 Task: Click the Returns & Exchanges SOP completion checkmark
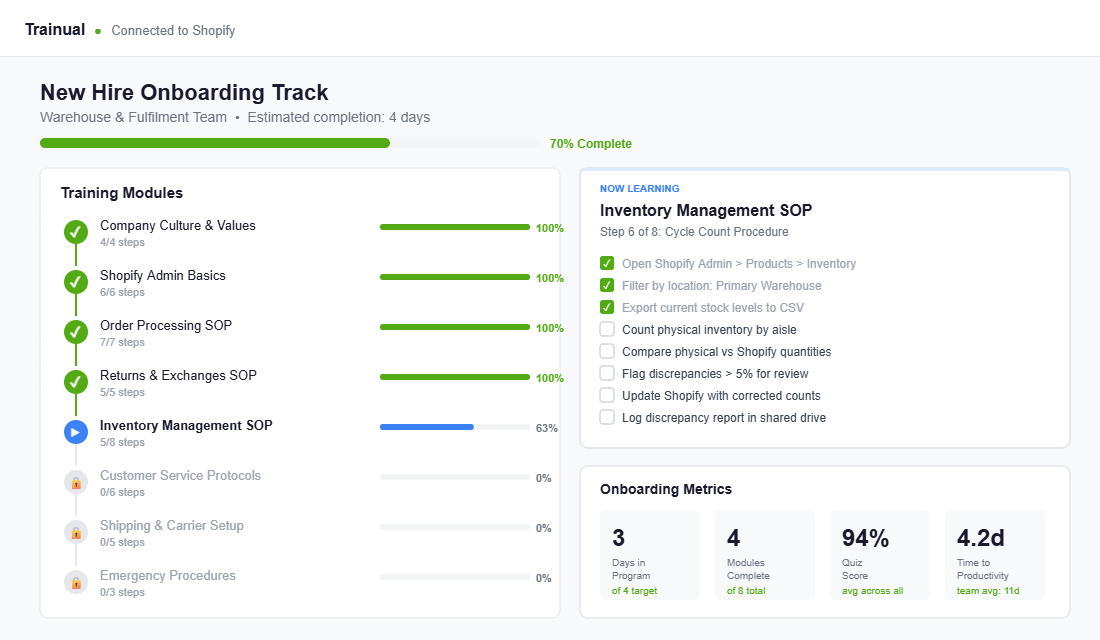76,382
